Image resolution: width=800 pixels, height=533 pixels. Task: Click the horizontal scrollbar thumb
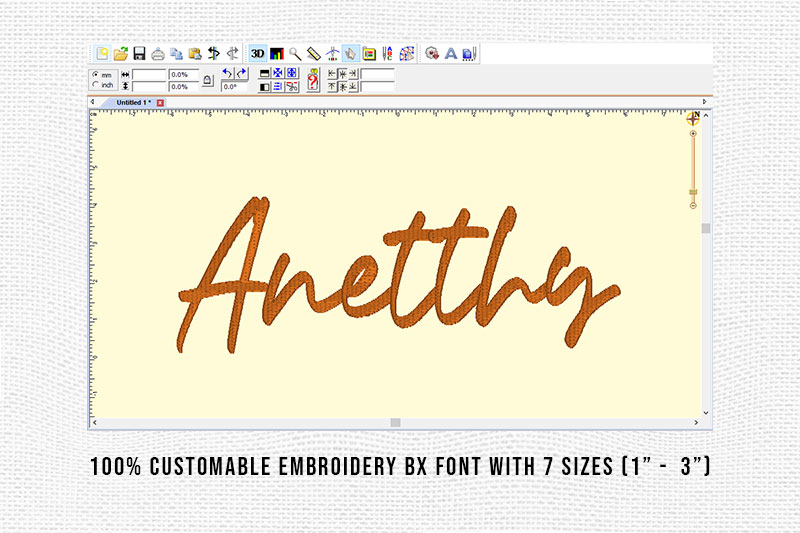[x=395, y=422]
